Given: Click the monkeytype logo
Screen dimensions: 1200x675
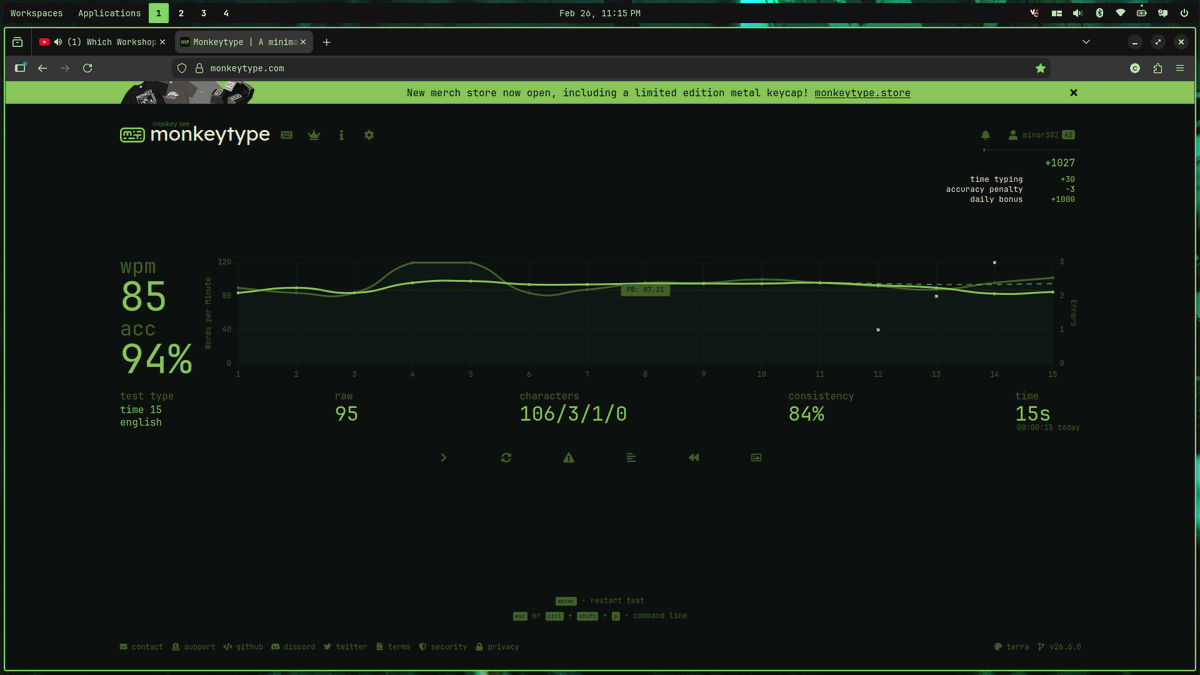Looking at the screenshot, I should [x=195, y=134].
